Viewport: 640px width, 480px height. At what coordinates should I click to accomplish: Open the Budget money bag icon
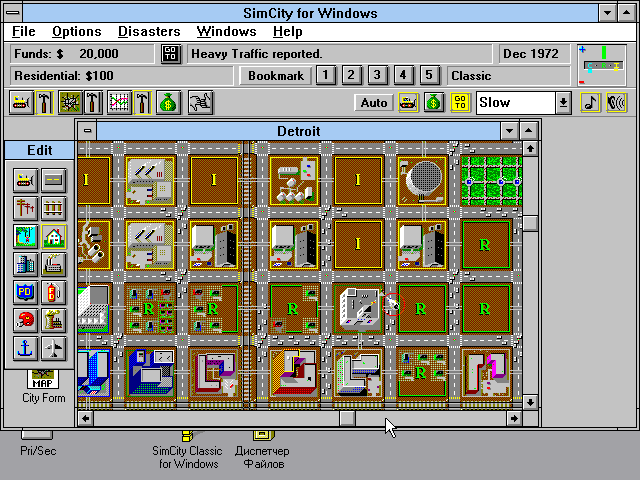click(168, 102)
